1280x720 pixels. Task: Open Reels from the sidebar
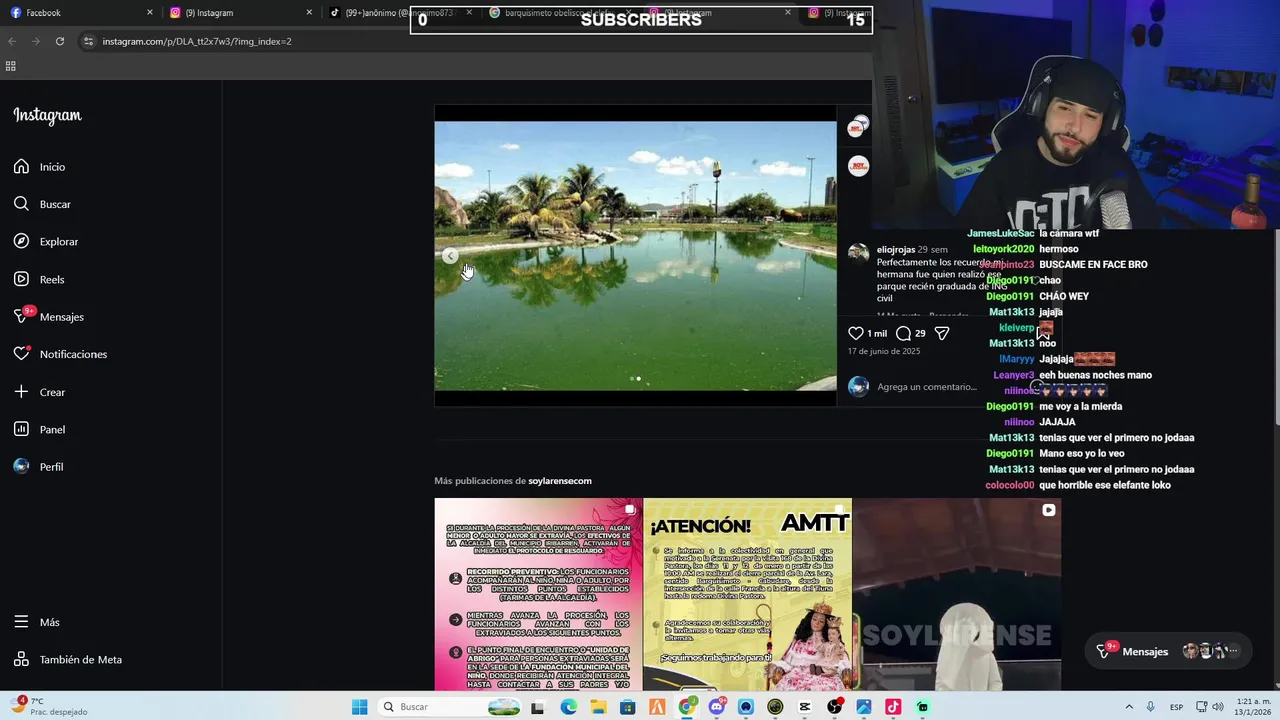tap(39, 279)
